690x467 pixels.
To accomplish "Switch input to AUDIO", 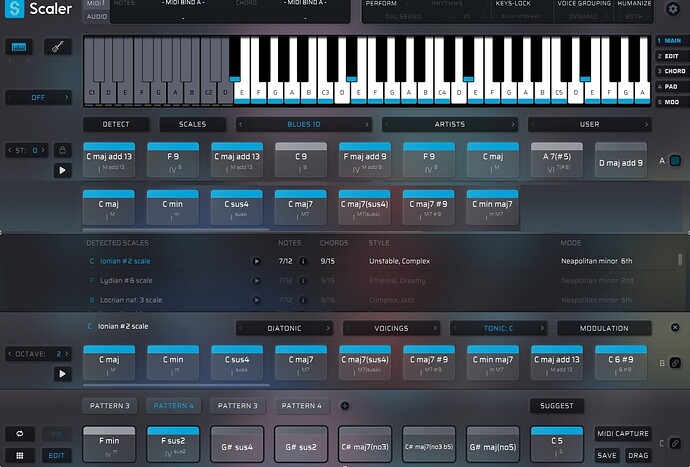I will click(x=96, y=17).
